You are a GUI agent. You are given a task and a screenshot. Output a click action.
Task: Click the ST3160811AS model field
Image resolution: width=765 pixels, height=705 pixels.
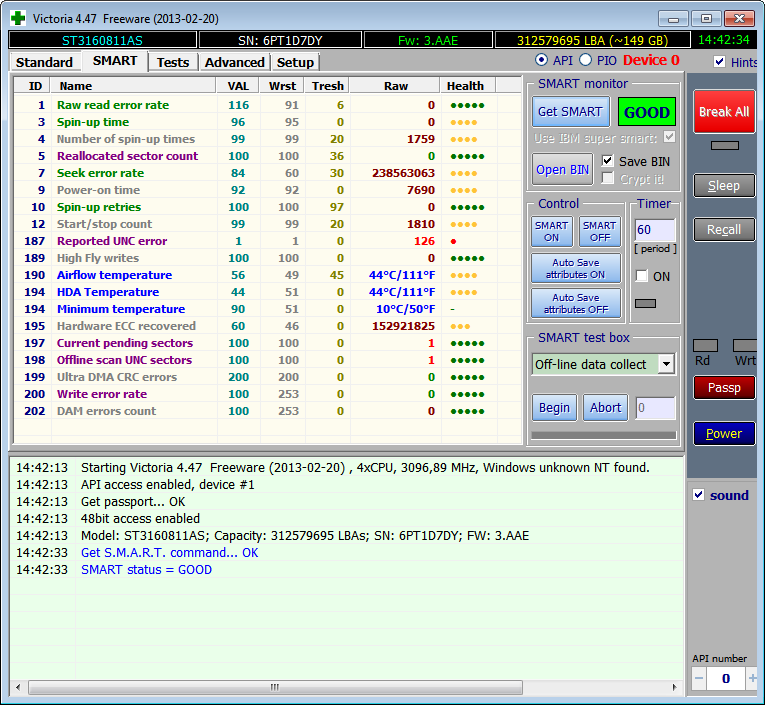[102, 40]
